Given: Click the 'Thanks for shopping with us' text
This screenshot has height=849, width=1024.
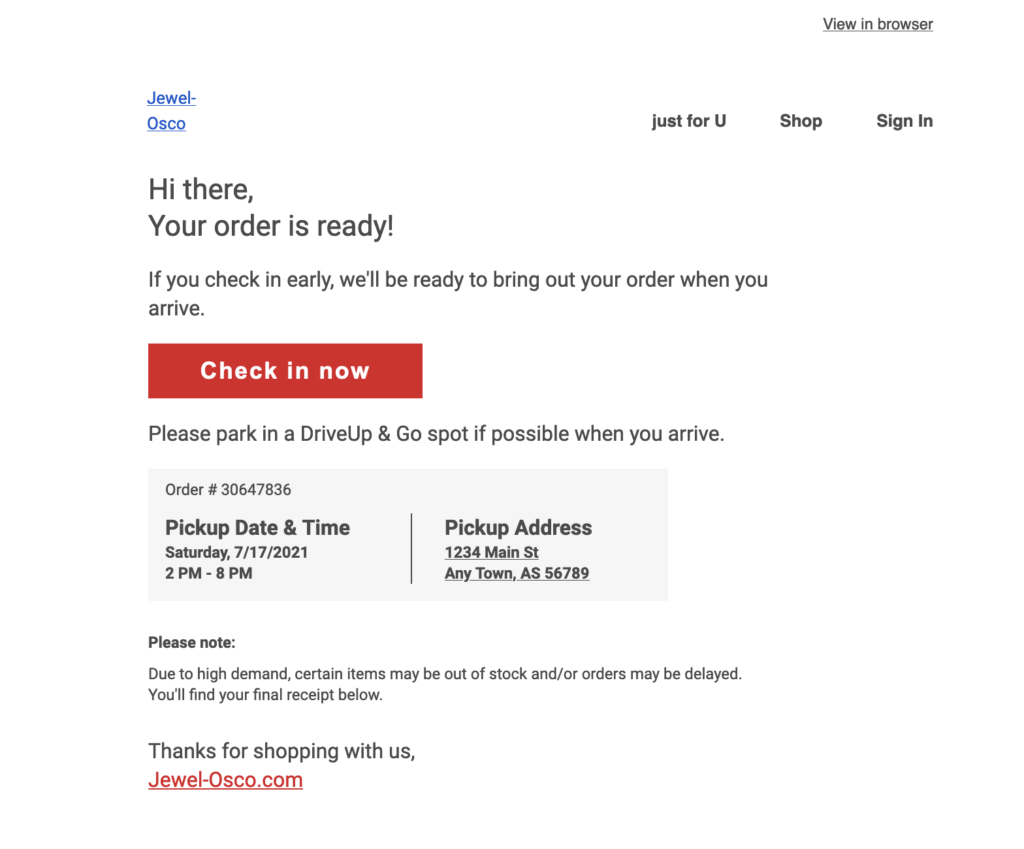Looking at the screenshot, I should coord(281,750).
